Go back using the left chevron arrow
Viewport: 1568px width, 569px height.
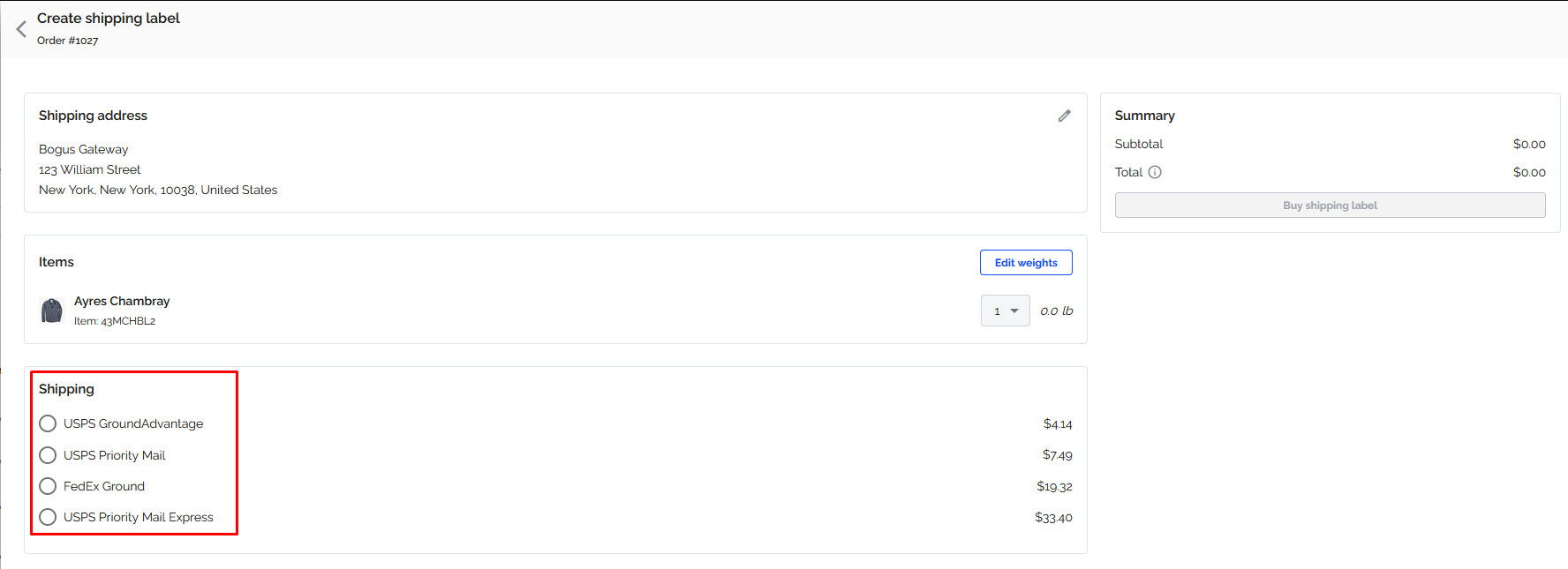[21, 29]
